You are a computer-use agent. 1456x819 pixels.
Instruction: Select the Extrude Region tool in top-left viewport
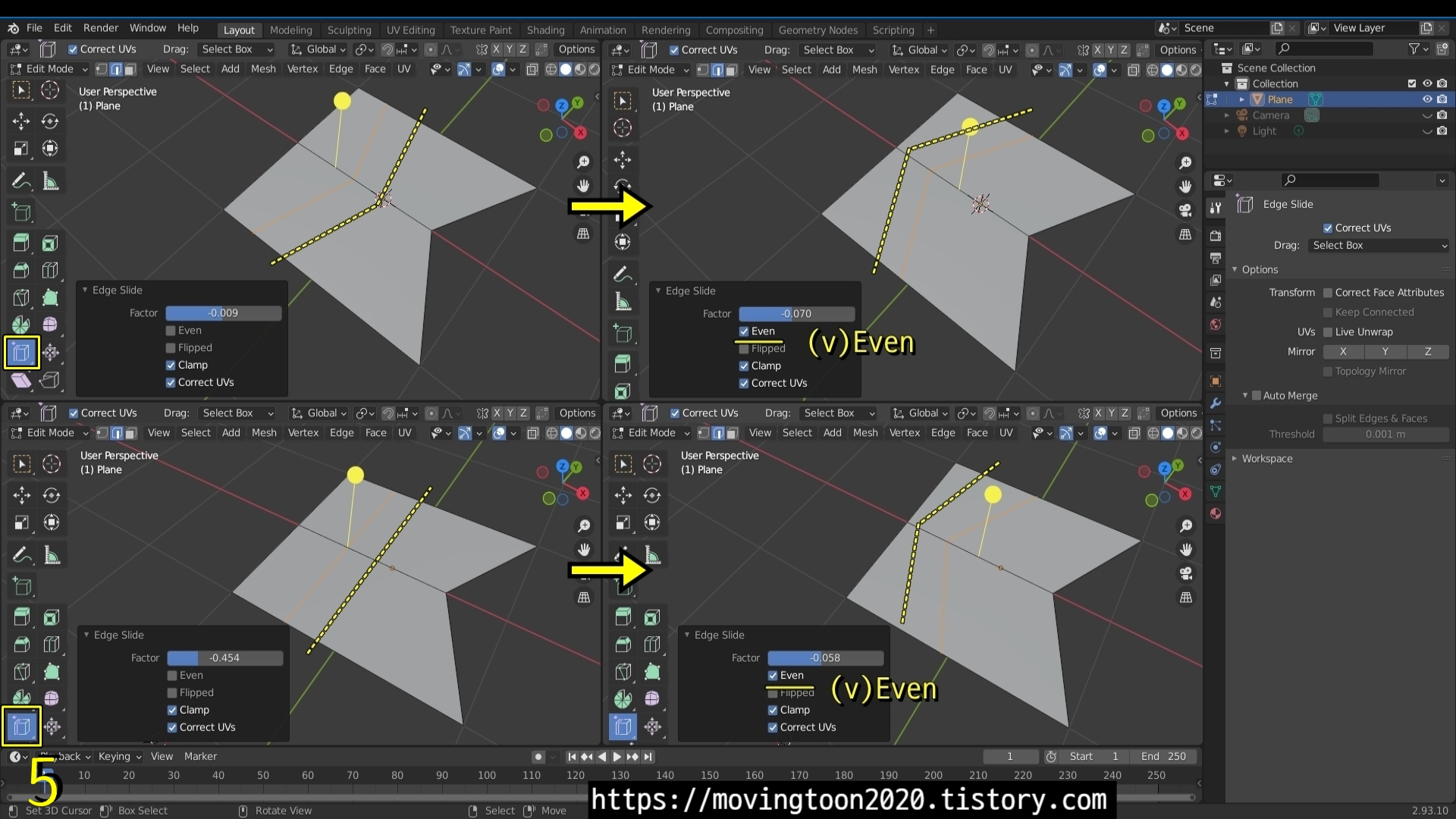point(21,243)
